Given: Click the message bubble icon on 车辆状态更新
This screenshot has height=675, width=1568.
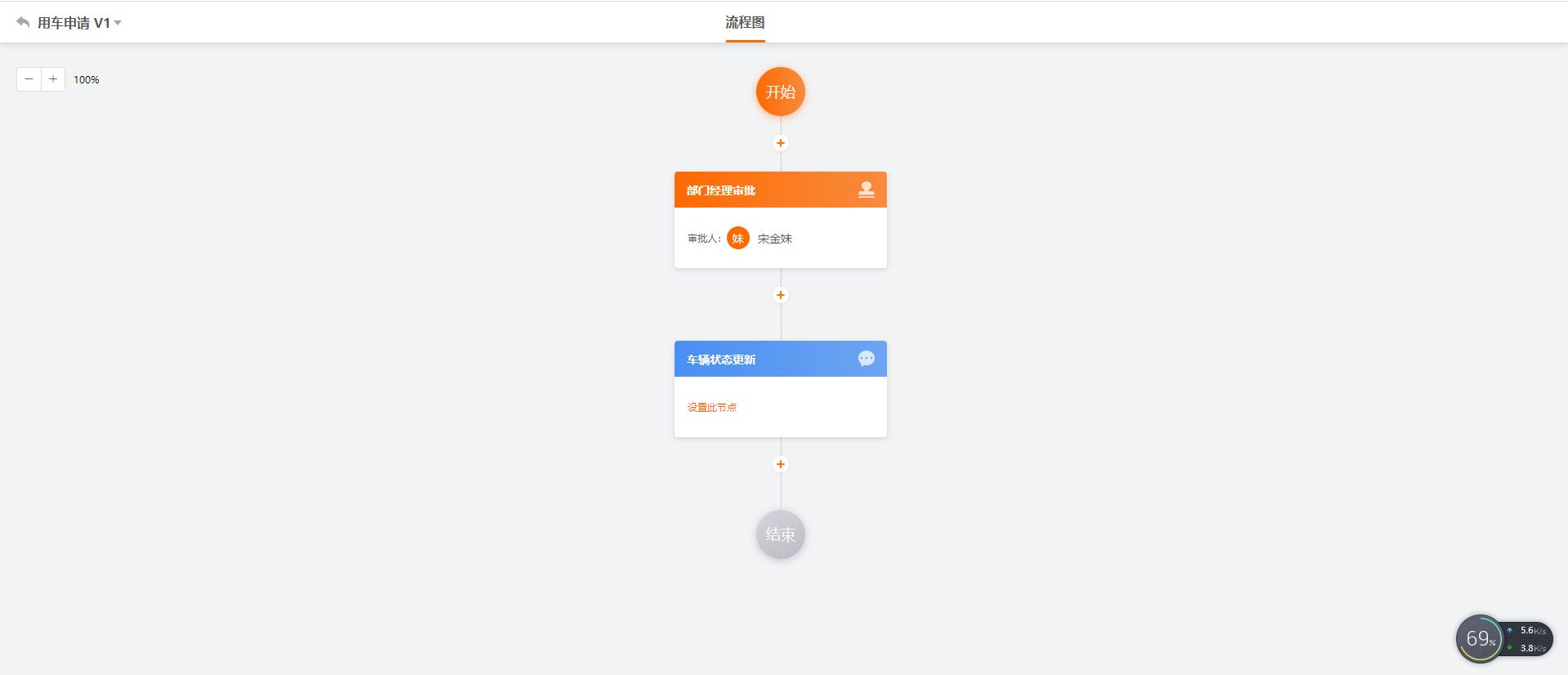Looking at the screenshot, I should pos(866,359).
